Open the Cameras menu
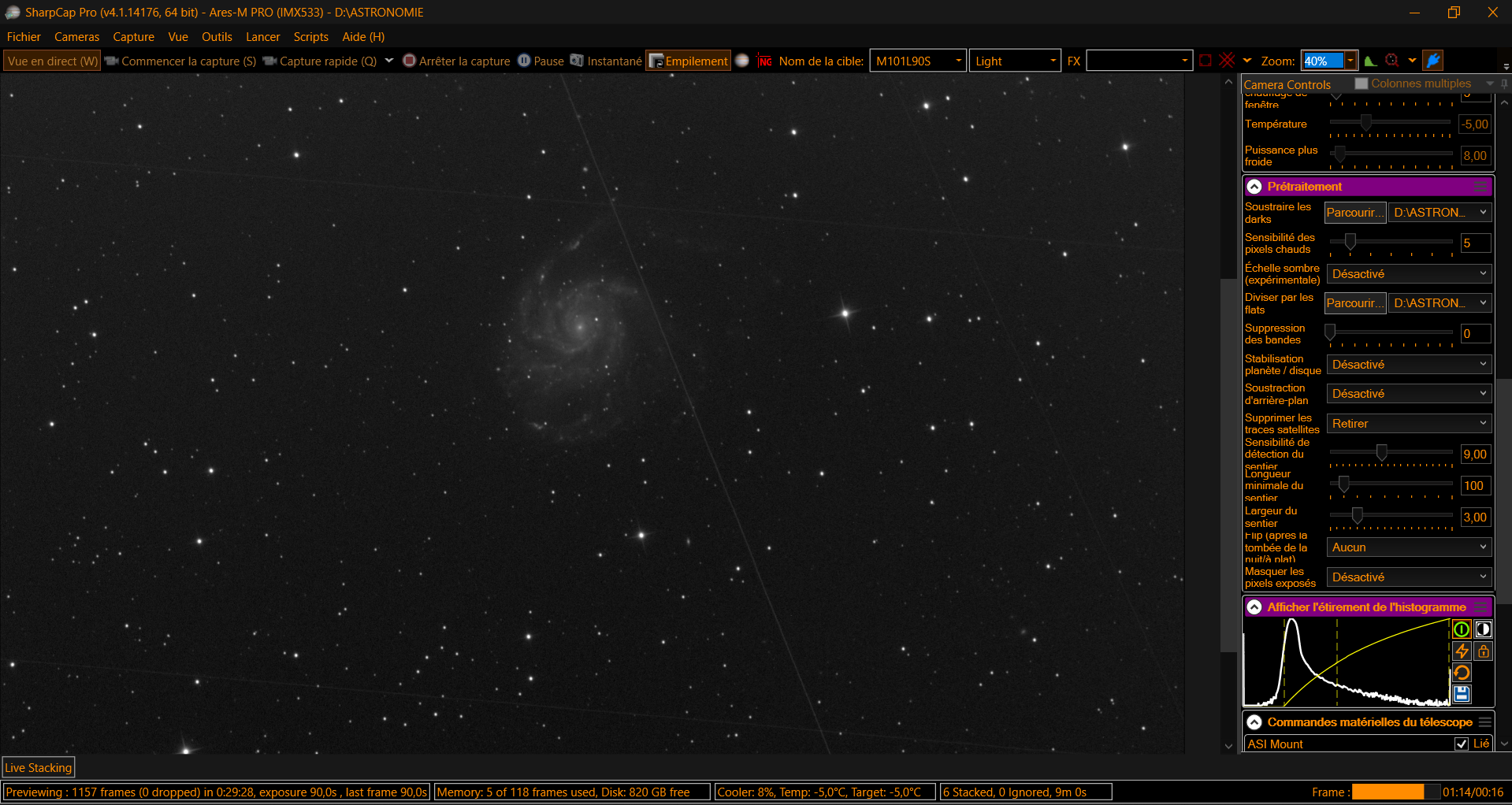 click(x=77, y=37)
